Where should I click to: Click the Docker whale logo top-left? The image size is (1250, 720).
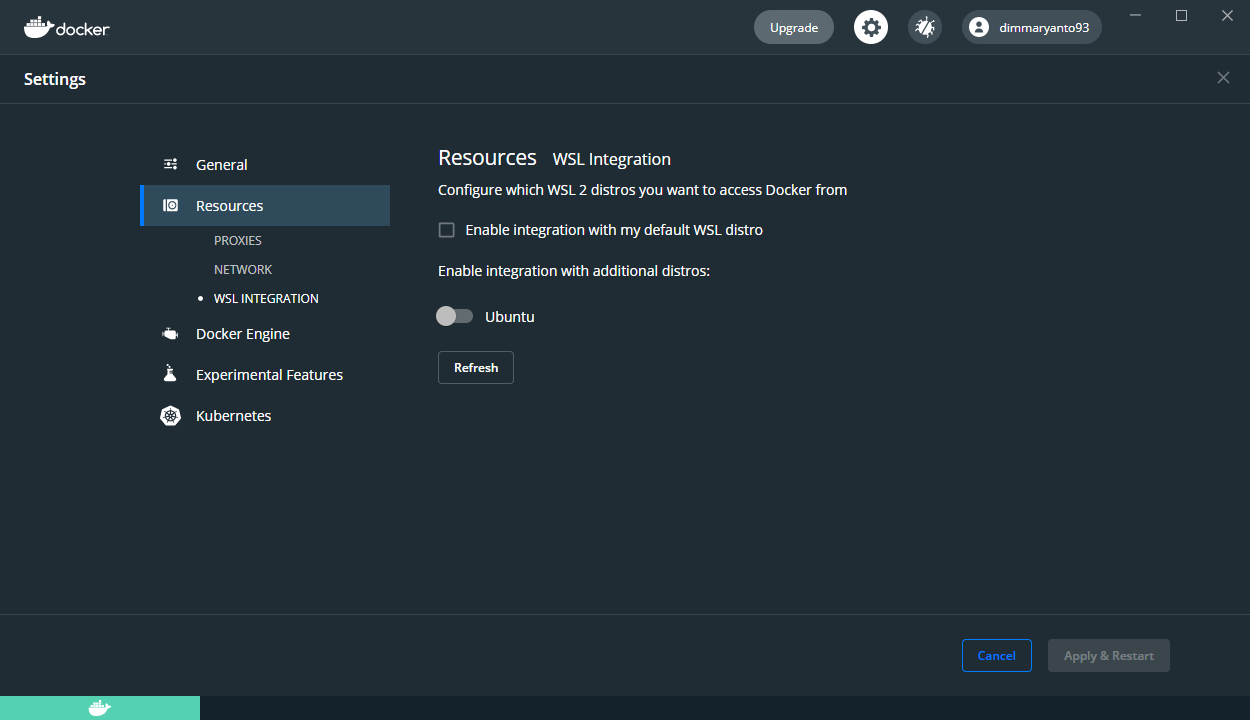tap(40, 28)
